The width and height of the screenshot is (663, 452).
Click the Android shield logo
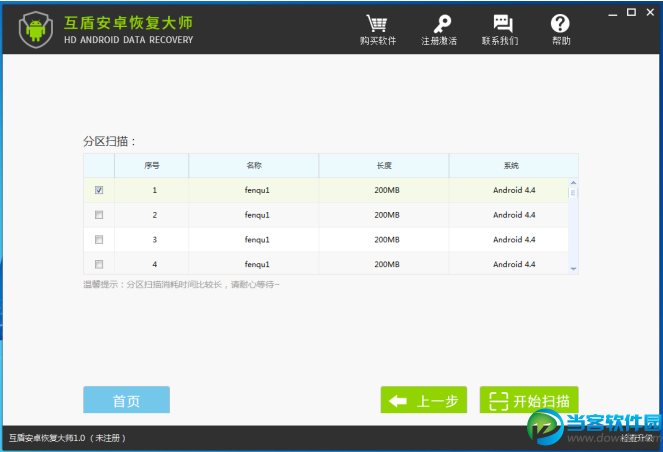tap(36, 30)
